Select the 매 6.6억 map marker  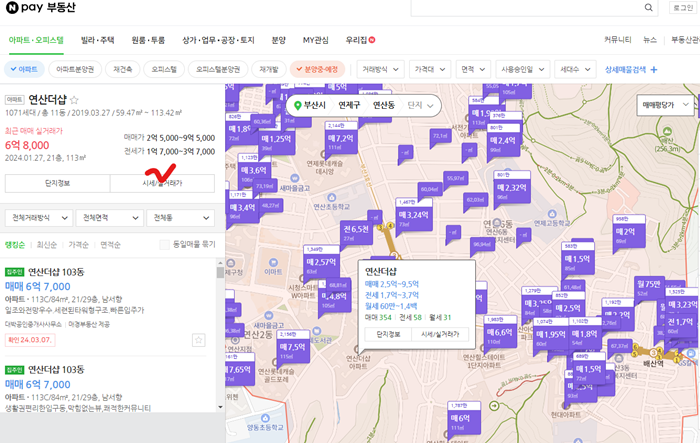click(x=500, y=333)
